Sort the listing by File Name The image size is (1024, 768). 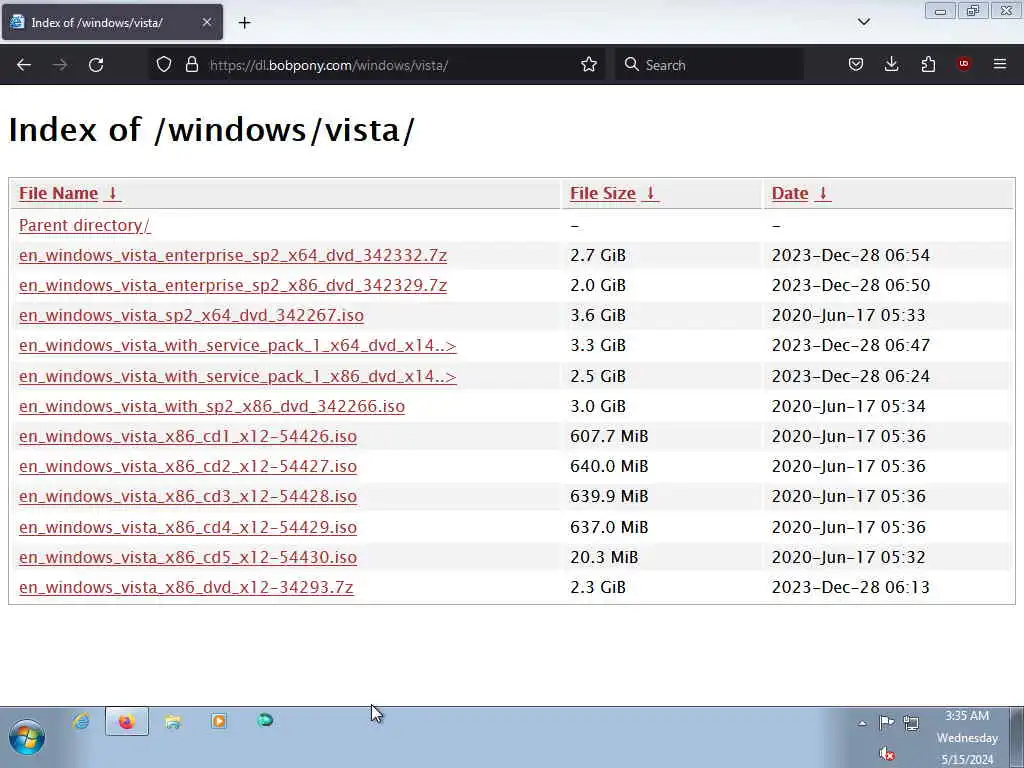point(58,193)
